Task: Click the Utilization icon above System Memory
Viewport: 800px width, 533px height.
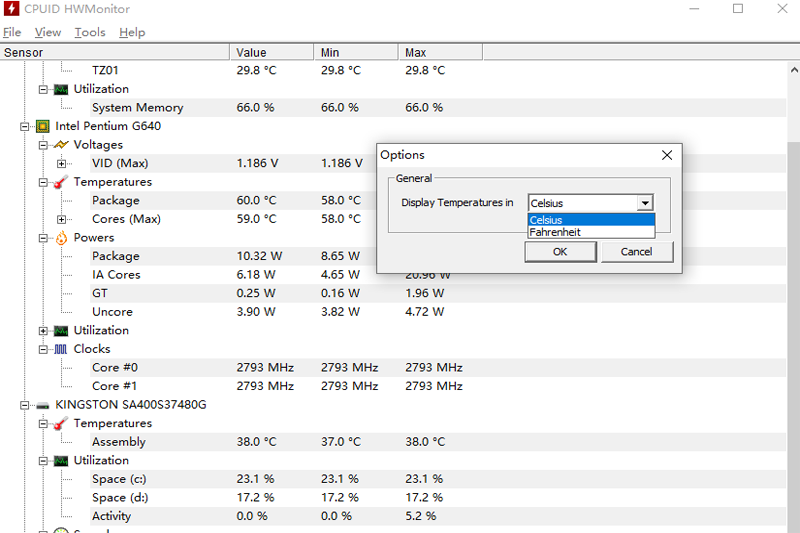Action: click(61, 90)
